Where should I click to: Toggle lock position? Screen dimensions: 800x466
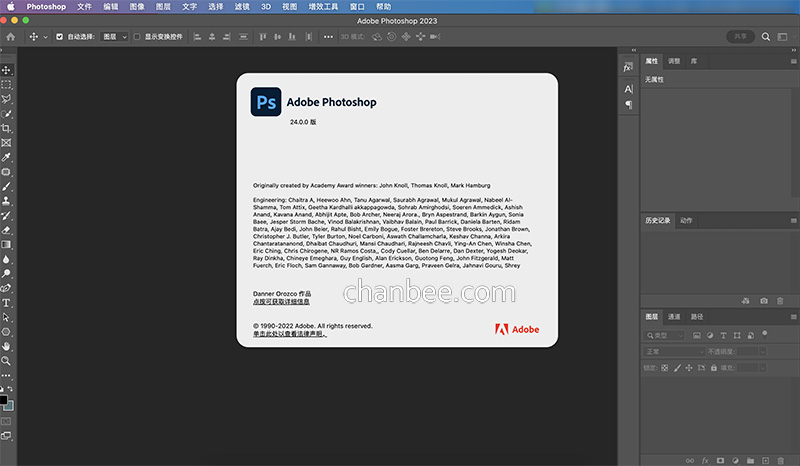pos(689,367)
